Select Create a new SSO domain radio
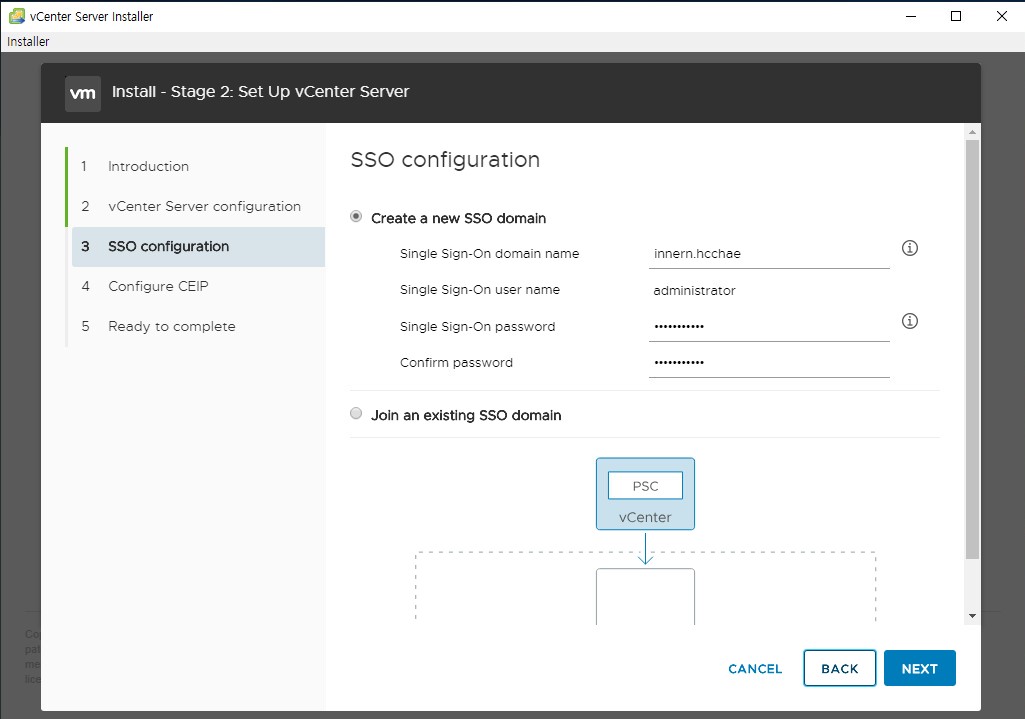The width and height of the screenshot is (1025, 719). pyautogui.click(x=356, y=216)
